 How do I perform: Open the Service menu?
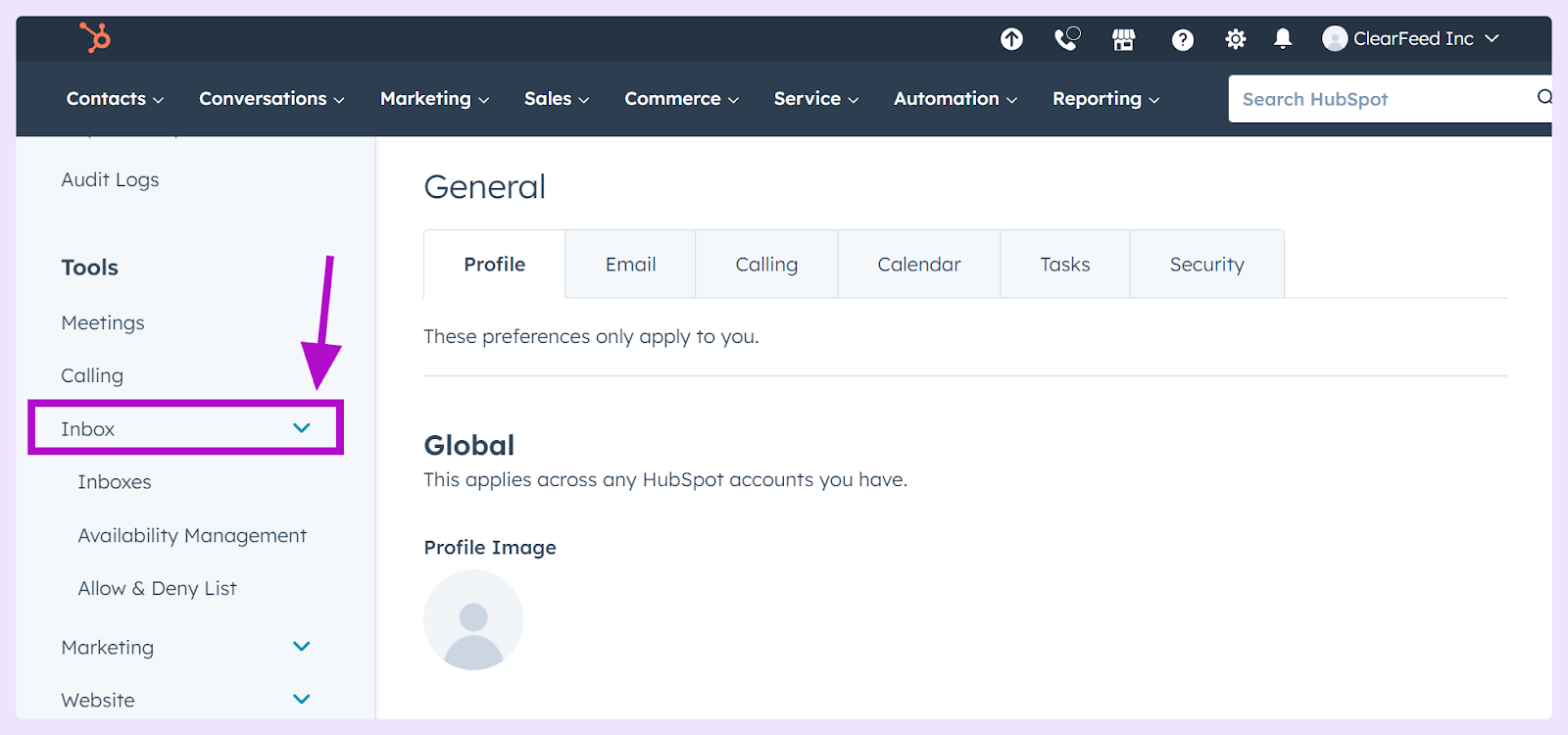[x=815, y=99]
